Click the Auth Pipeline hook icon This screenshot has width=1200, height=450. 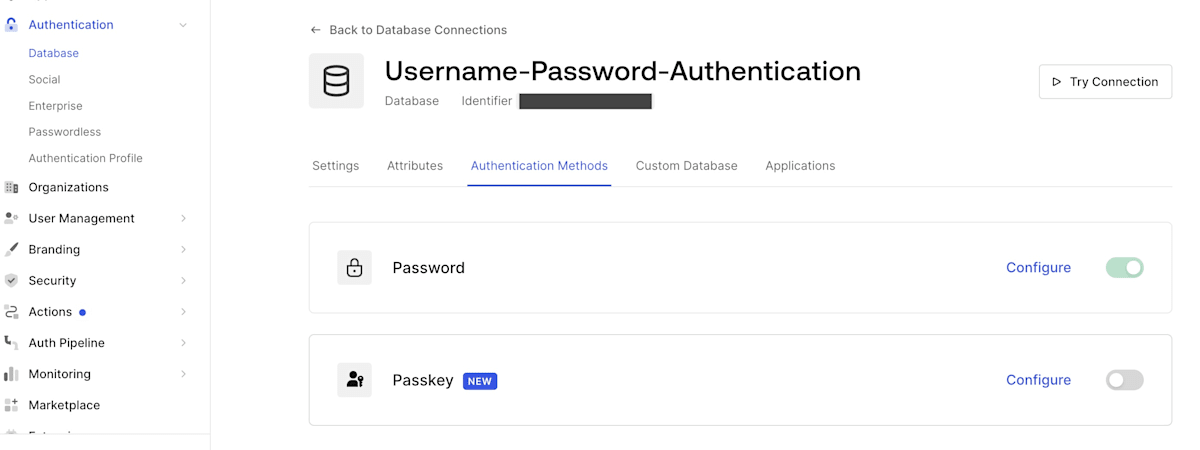pos(12,343)
